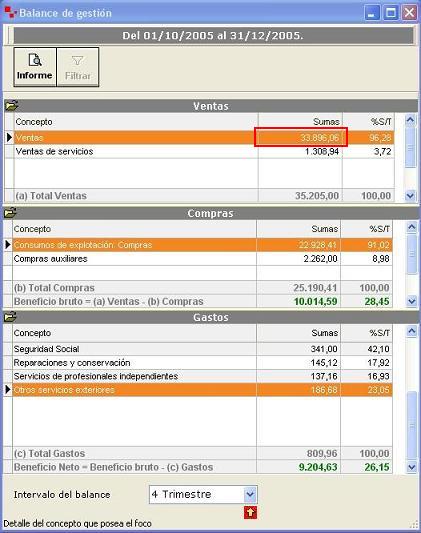This screenshot has height=533, width=421.
Task: Click the Gastos table scroll-down arrow
Action: (x=412, y=467)
